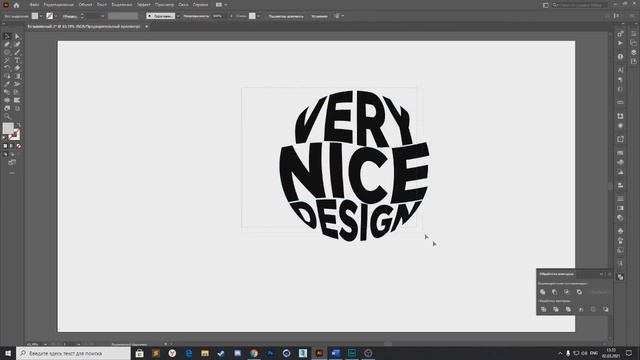Open the Edit Toolbar three-dots button
Screen dimensions: 640x360
tap(12, 173)
